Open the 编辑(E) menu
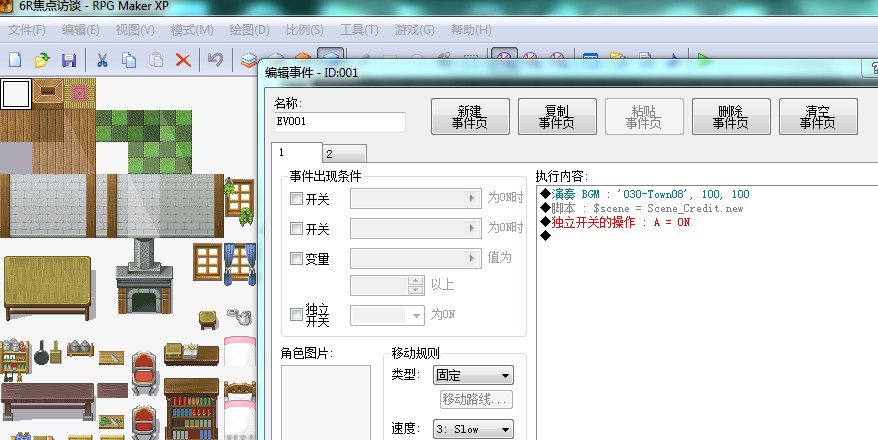878x440 pixels. point(81,30)
